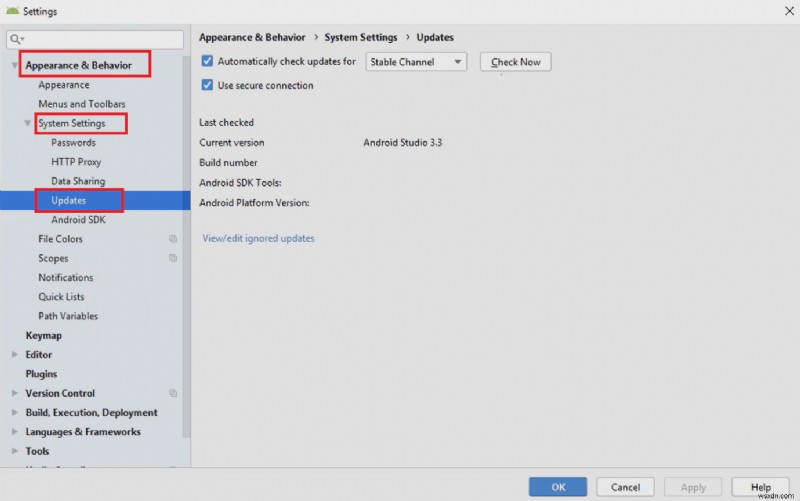Click the Android SDK Tools label
Image resolution: width=800 pixels, height=501 pixels.
click(240, 183)
